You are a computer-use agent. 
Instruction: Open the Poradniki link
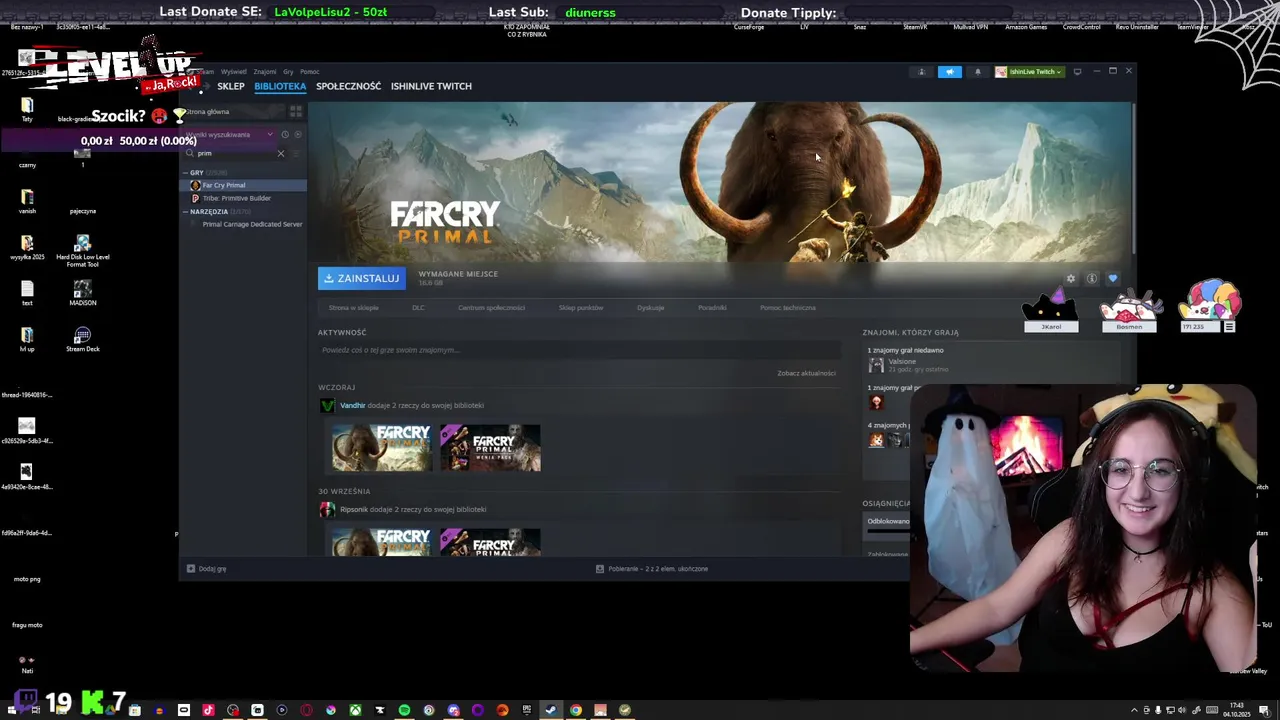click(712, 308)
